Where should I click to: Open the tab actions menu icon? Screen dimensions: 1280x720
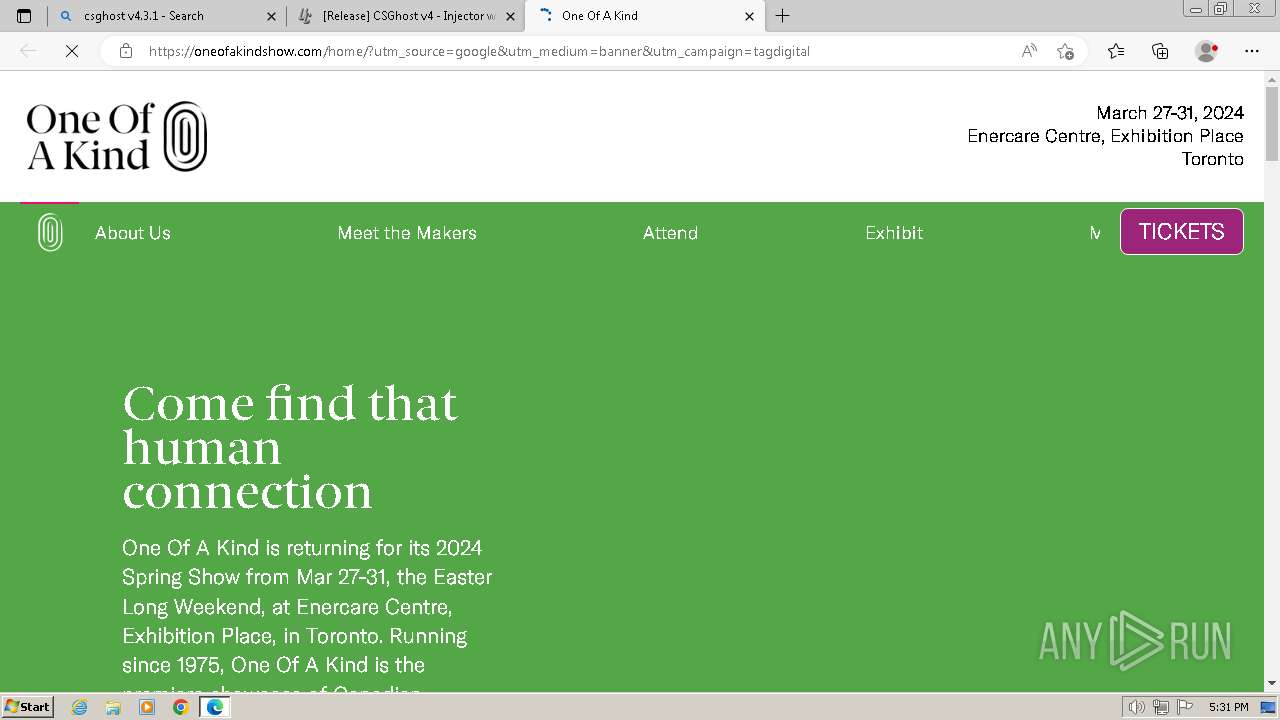[x=24, y=16]
